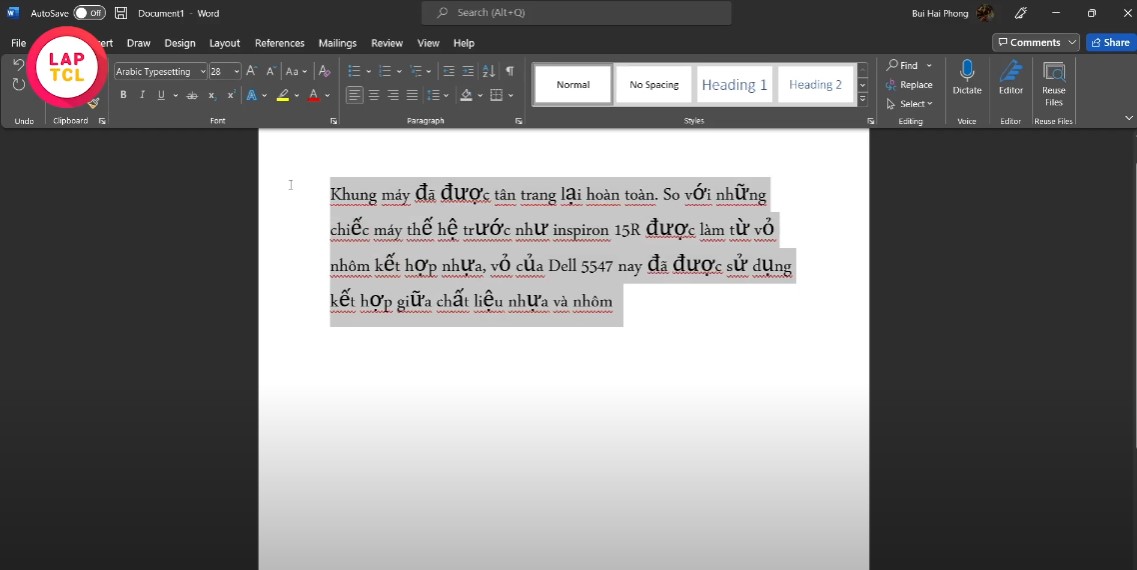Click the Save icon in title bar
Screen dimensions: 1137x570
(121, 13)
